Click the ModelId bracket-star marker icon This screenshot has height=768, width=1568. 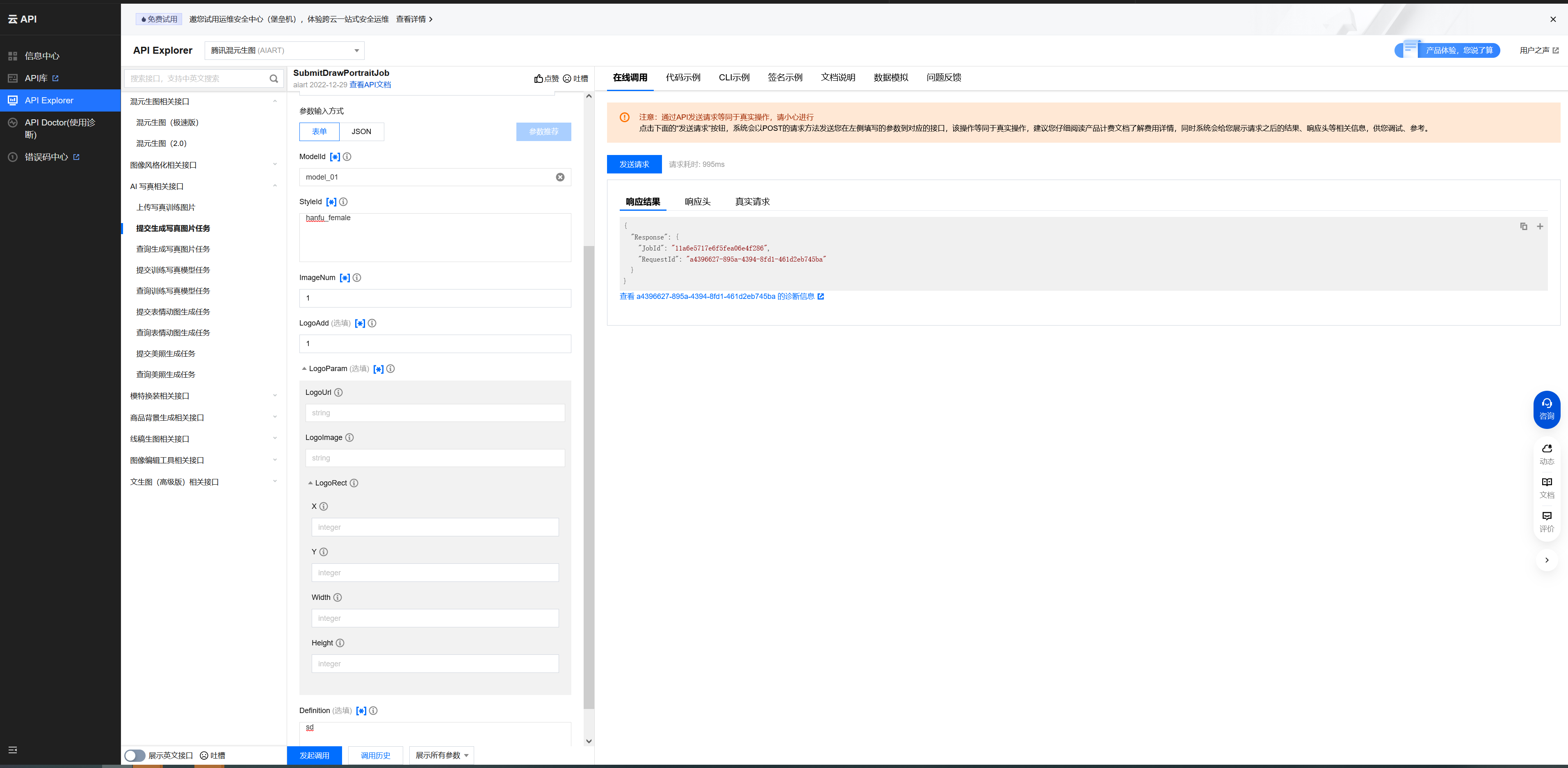point(335,157)
